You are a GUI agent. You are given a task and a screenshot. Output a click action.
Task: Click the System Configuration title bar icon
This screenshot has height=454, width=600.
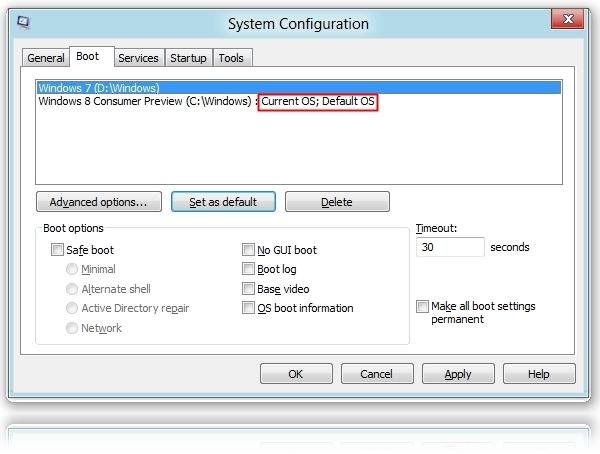click(x=23, y=22)
